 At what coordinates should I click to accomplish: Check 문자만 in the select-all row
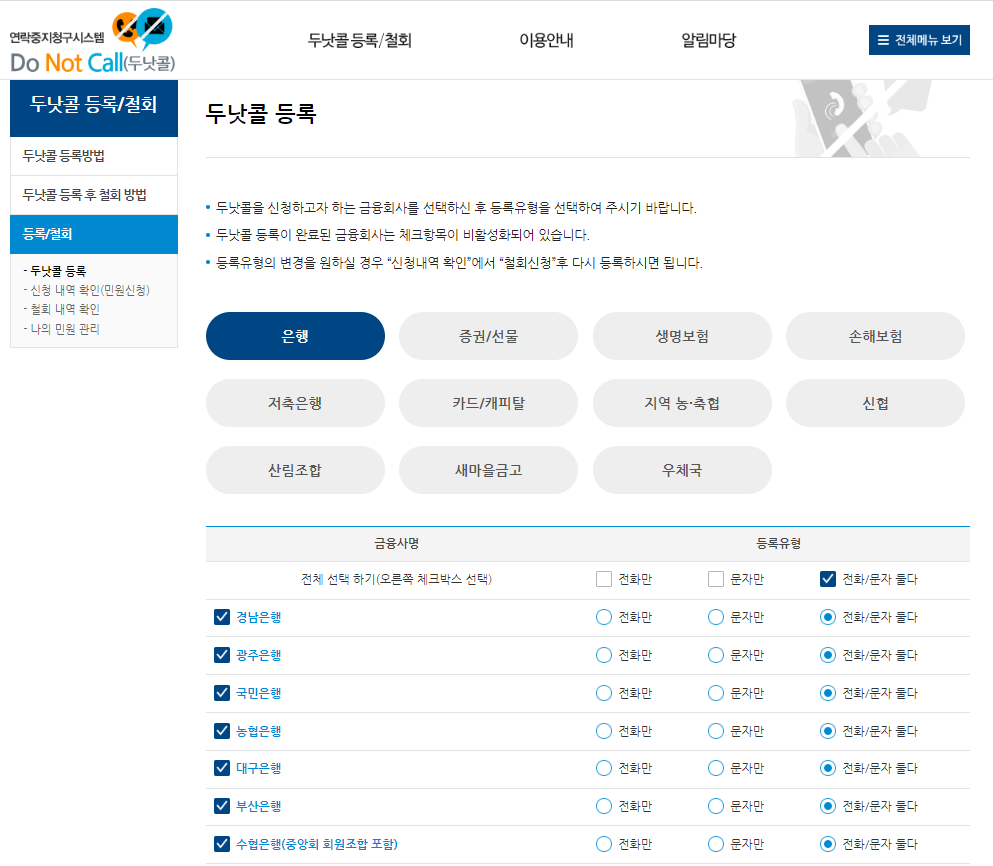point(716,579)
